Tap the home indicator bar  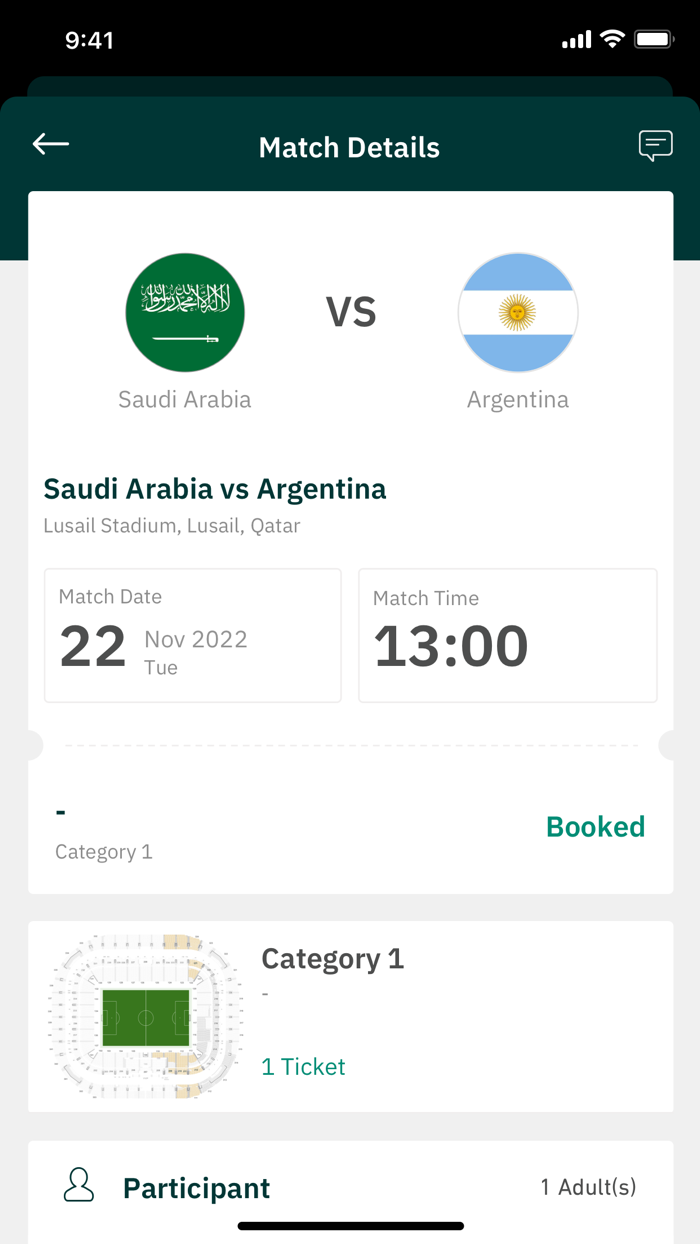(x=350, y=1226)
